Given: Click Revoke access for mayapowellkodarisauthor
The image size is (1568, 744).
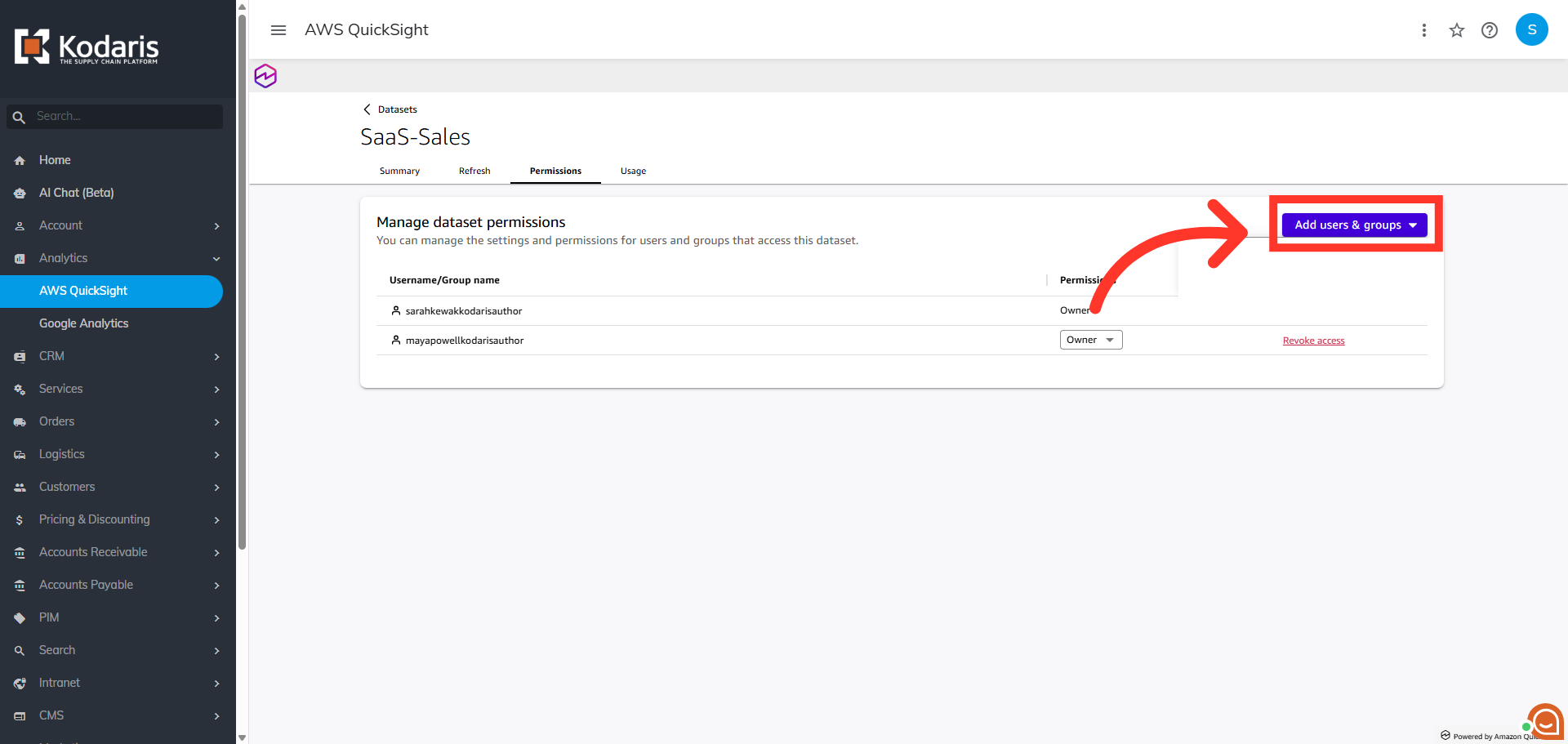Looking at the screenshot, I should click(1313, 341).
